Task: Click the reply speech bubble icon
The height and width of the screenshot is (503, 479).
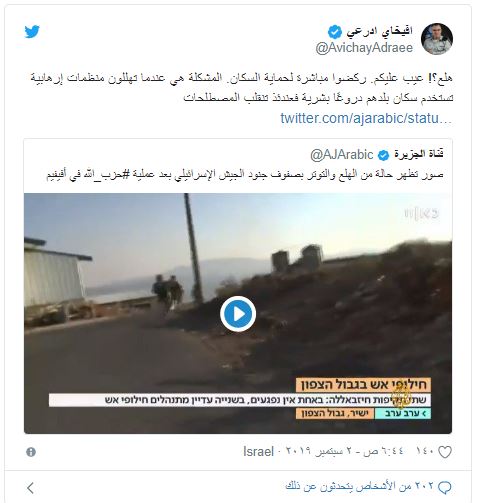Action: 444,488
